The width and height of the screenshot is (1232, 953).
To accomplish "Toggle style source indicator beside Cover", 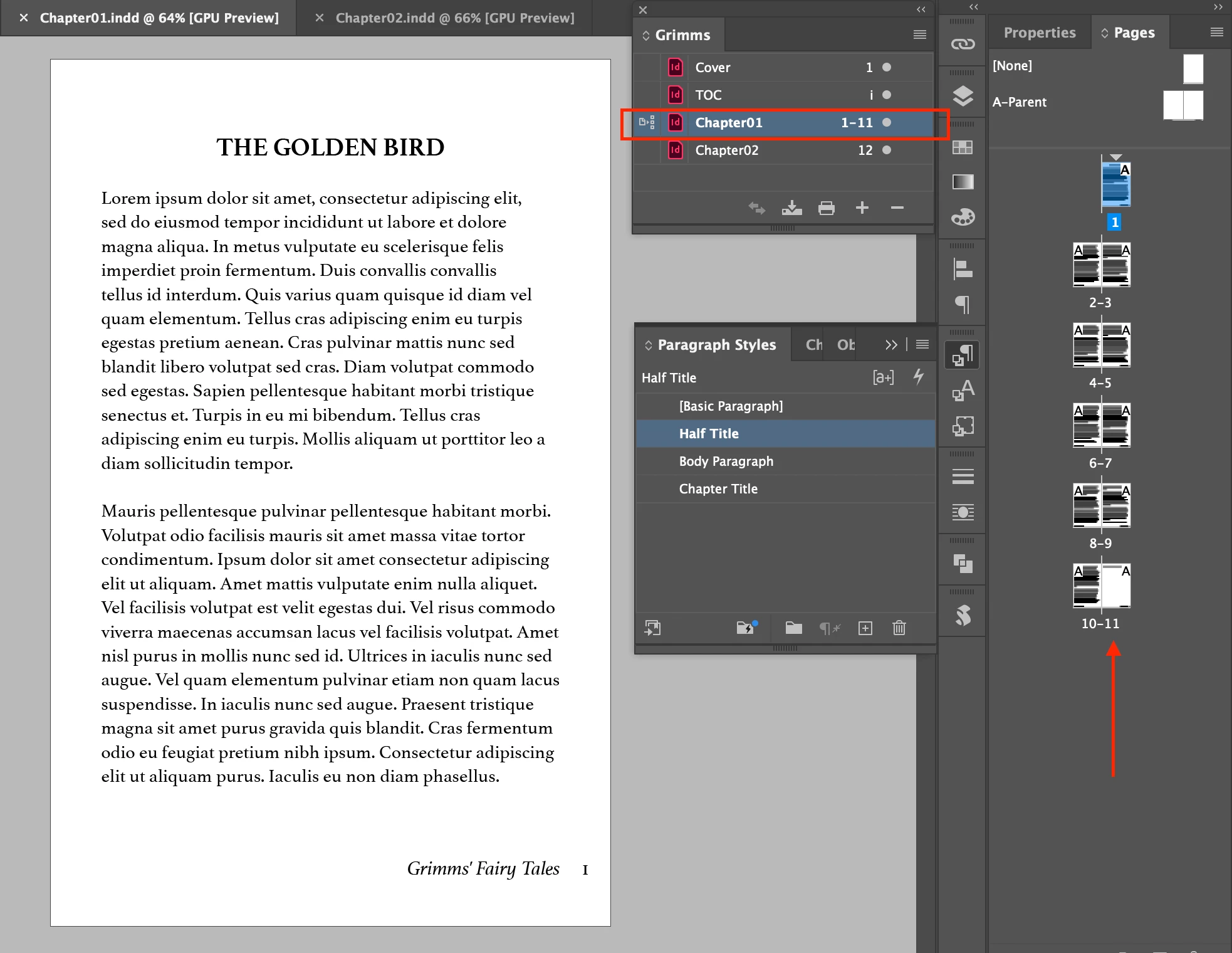I will [646, 67].
